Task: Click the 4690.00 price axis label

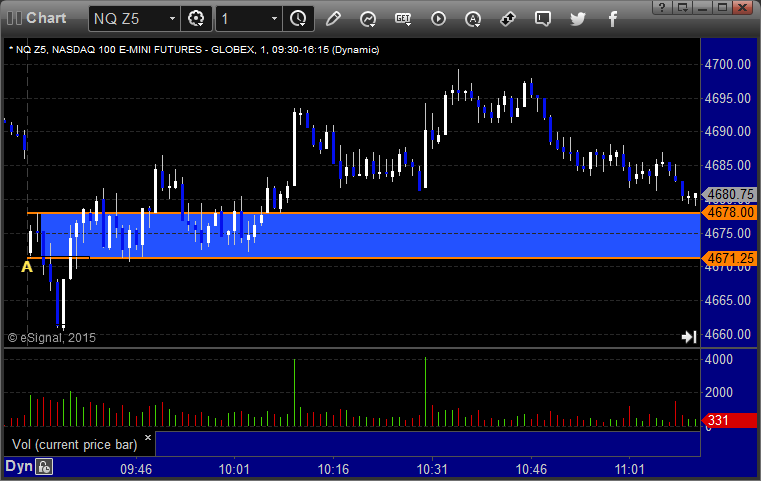Action: point(728,132)
